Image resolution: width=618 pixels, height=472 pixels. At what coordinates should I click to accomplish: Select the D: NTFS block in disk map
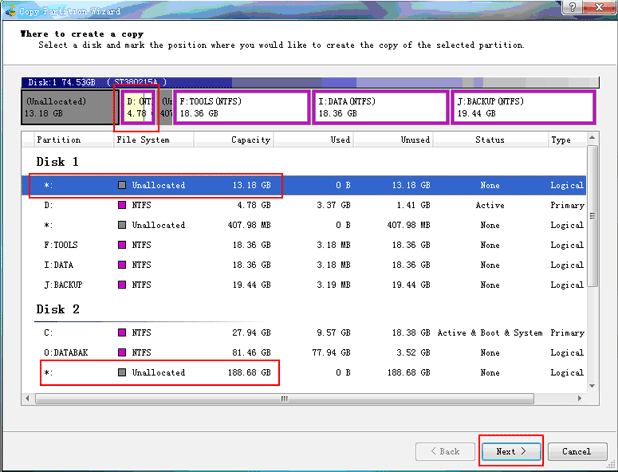pyautogui.click(x=138, y=107)
